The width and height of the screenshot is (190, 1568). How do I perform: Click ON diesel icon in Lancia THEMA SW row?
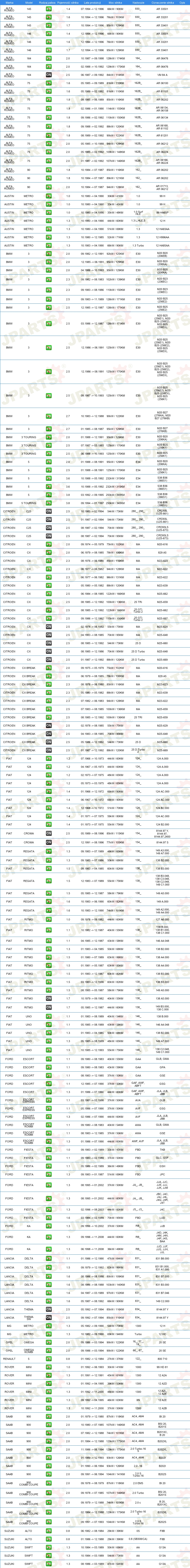coord(49,1317)
